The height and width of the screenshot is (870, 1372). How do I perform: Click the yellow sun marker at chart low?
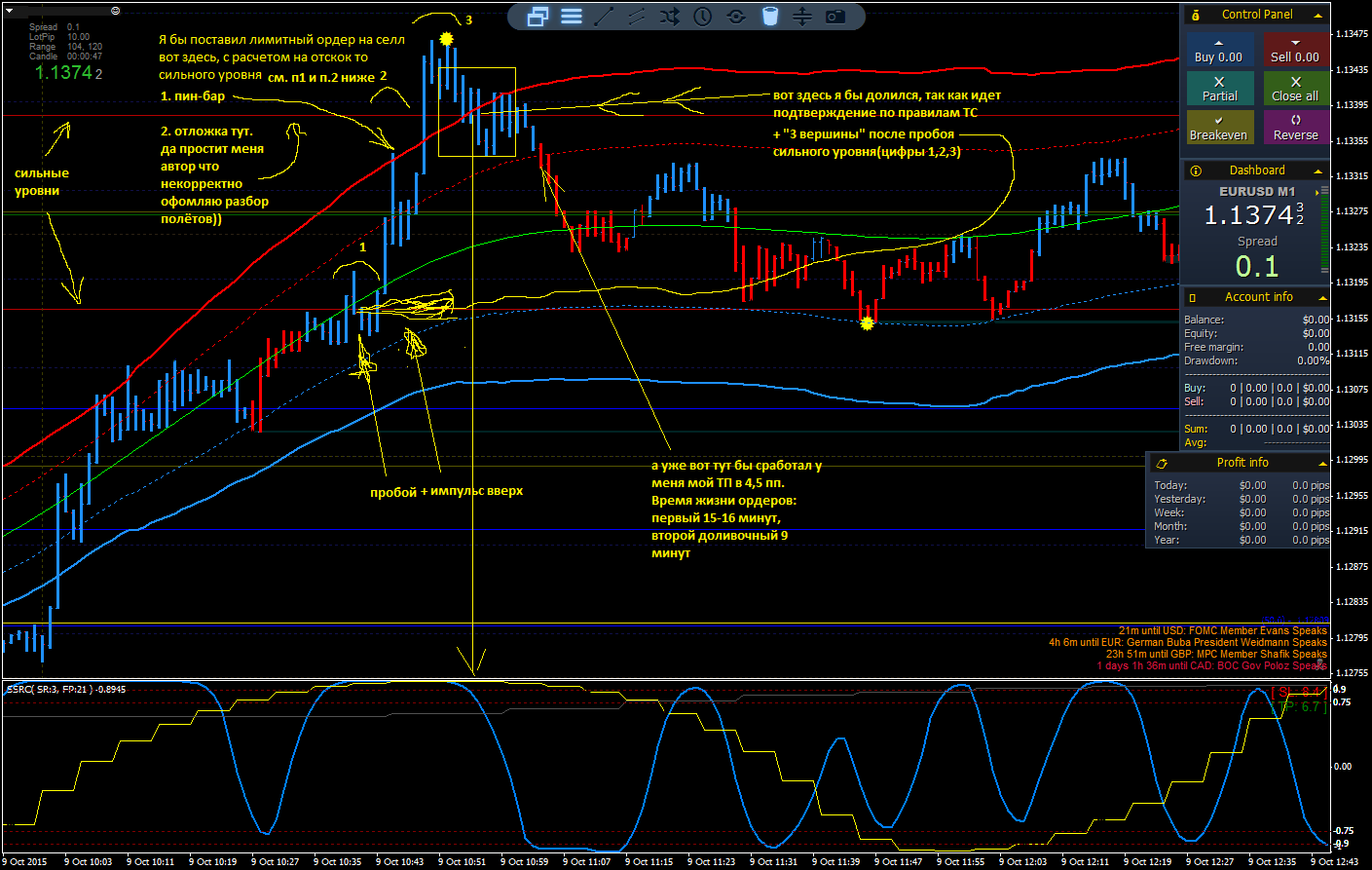coord(867,322)
